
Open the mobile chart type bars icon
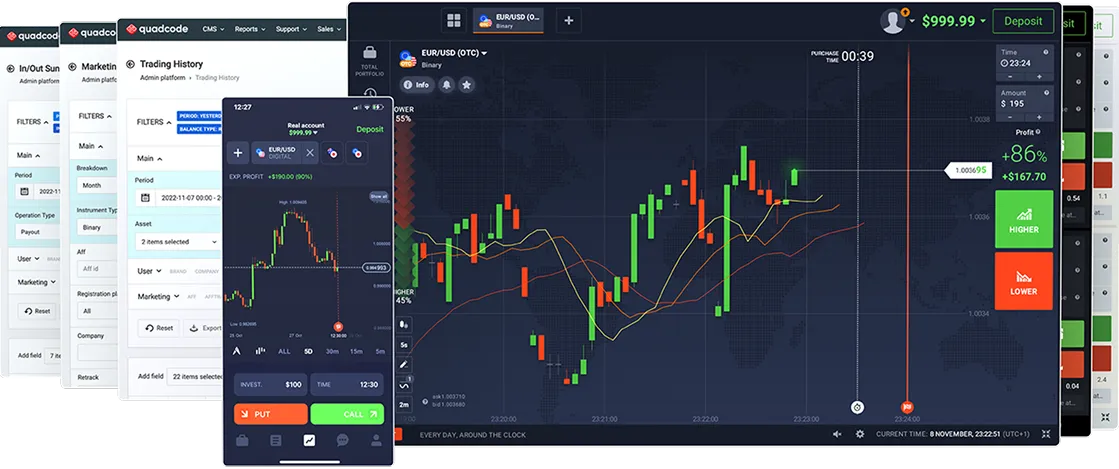(x=260, y=351)
